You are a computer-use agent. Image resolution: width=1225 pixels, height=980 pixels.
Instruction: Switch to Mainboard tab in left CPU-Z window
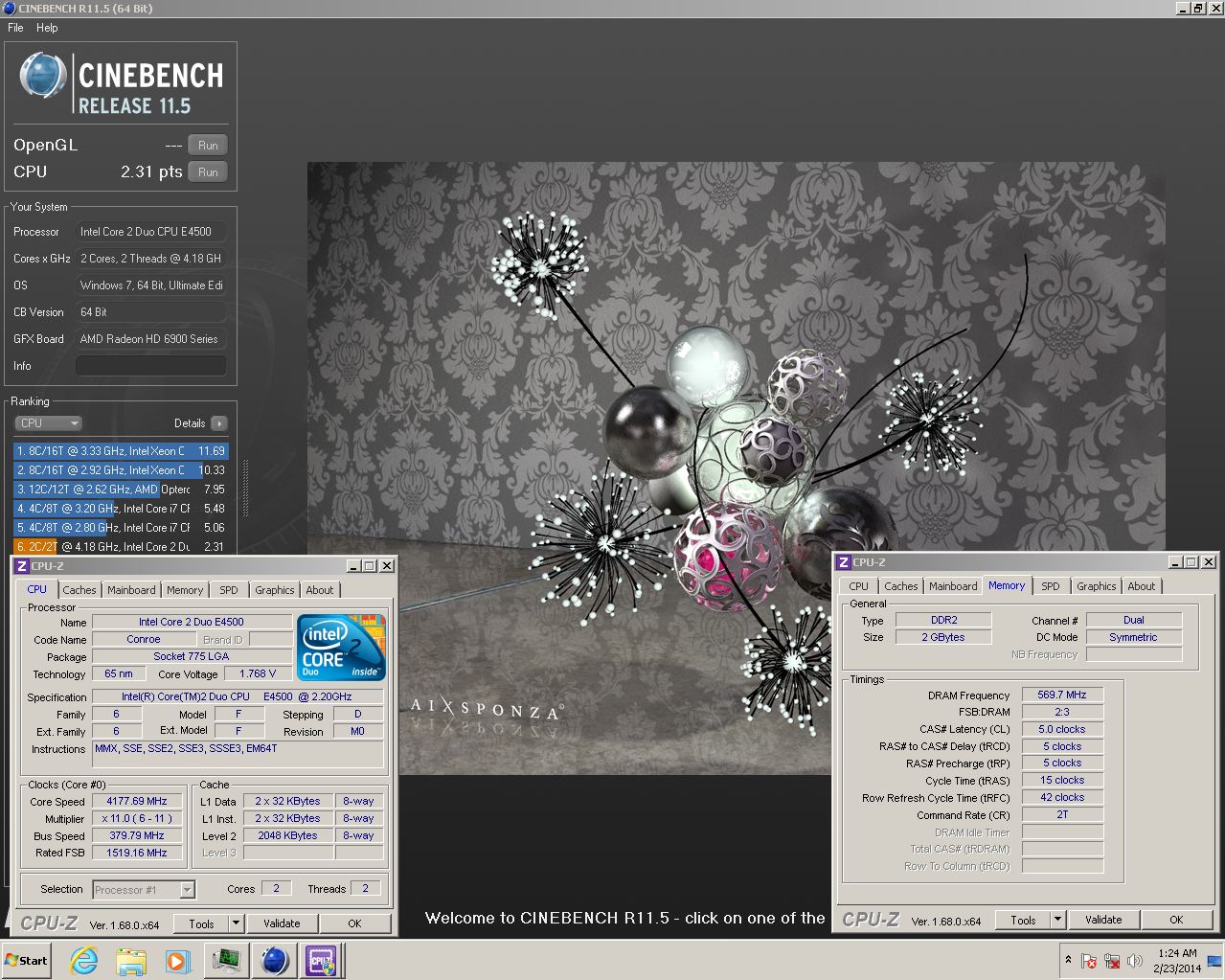tap(131, 590)
